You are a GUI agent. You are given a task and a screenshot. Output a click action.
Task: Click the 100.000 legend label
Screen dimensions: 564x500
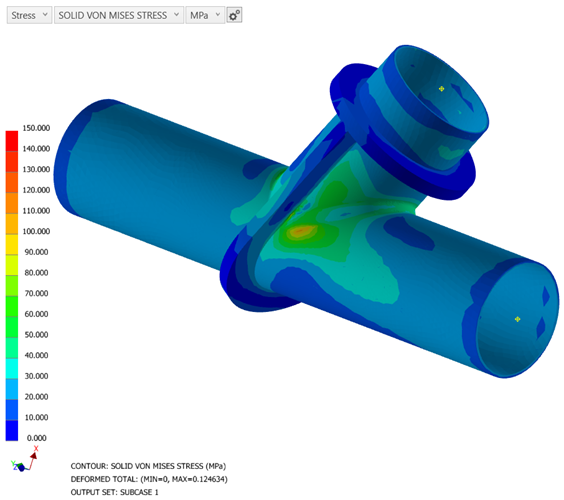pos(36,231)
